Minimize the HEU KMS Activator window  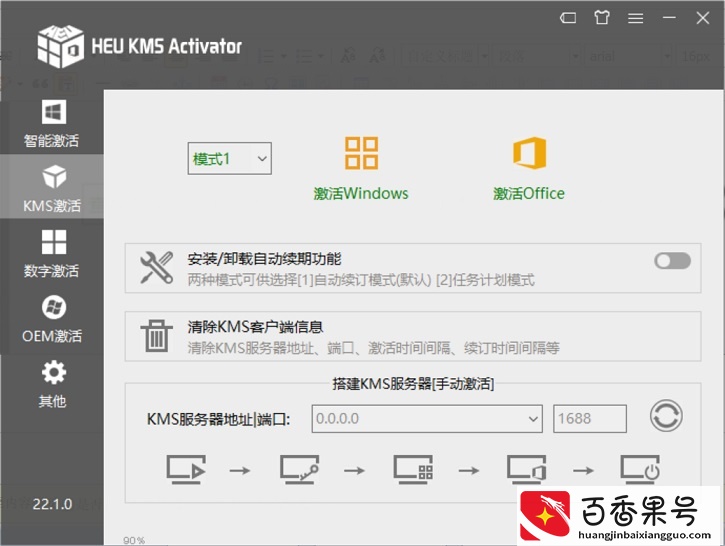(x=669, y=18)
